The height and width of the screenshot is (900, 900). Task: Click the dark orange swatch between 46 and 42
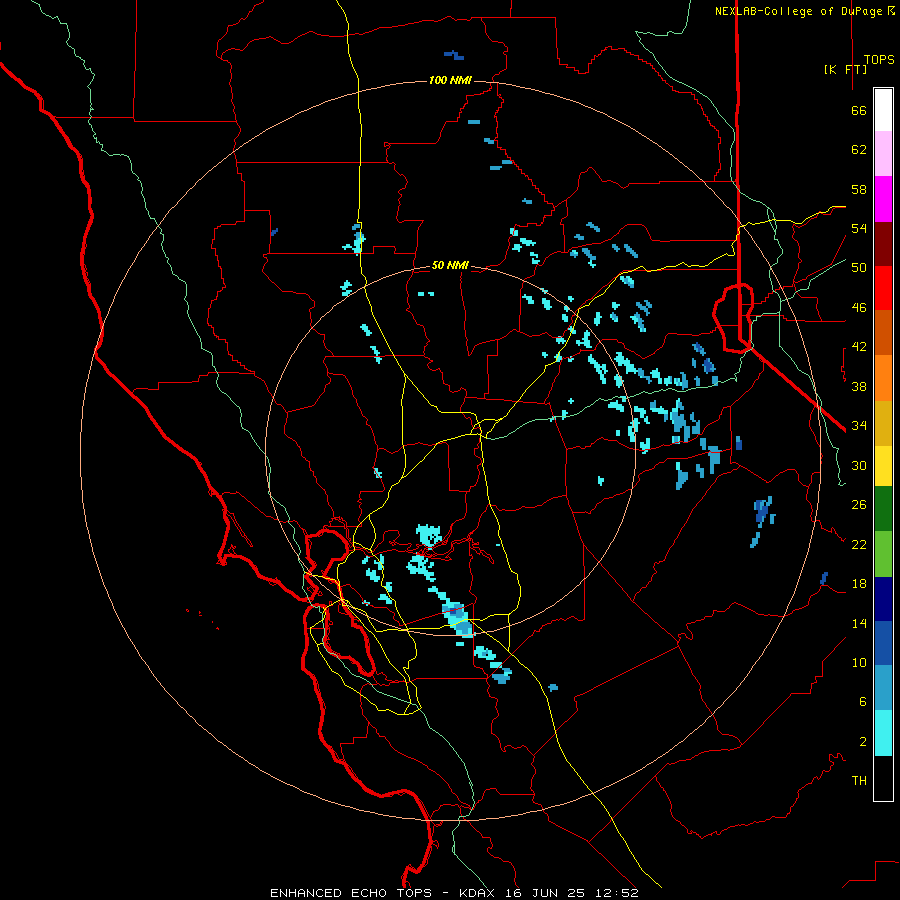point(883,333)
